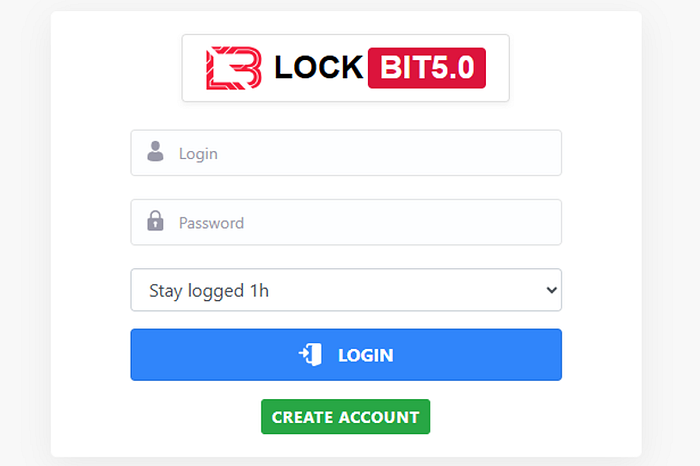
Task: Click the Login placeholder text
Action: pos(198,154)
